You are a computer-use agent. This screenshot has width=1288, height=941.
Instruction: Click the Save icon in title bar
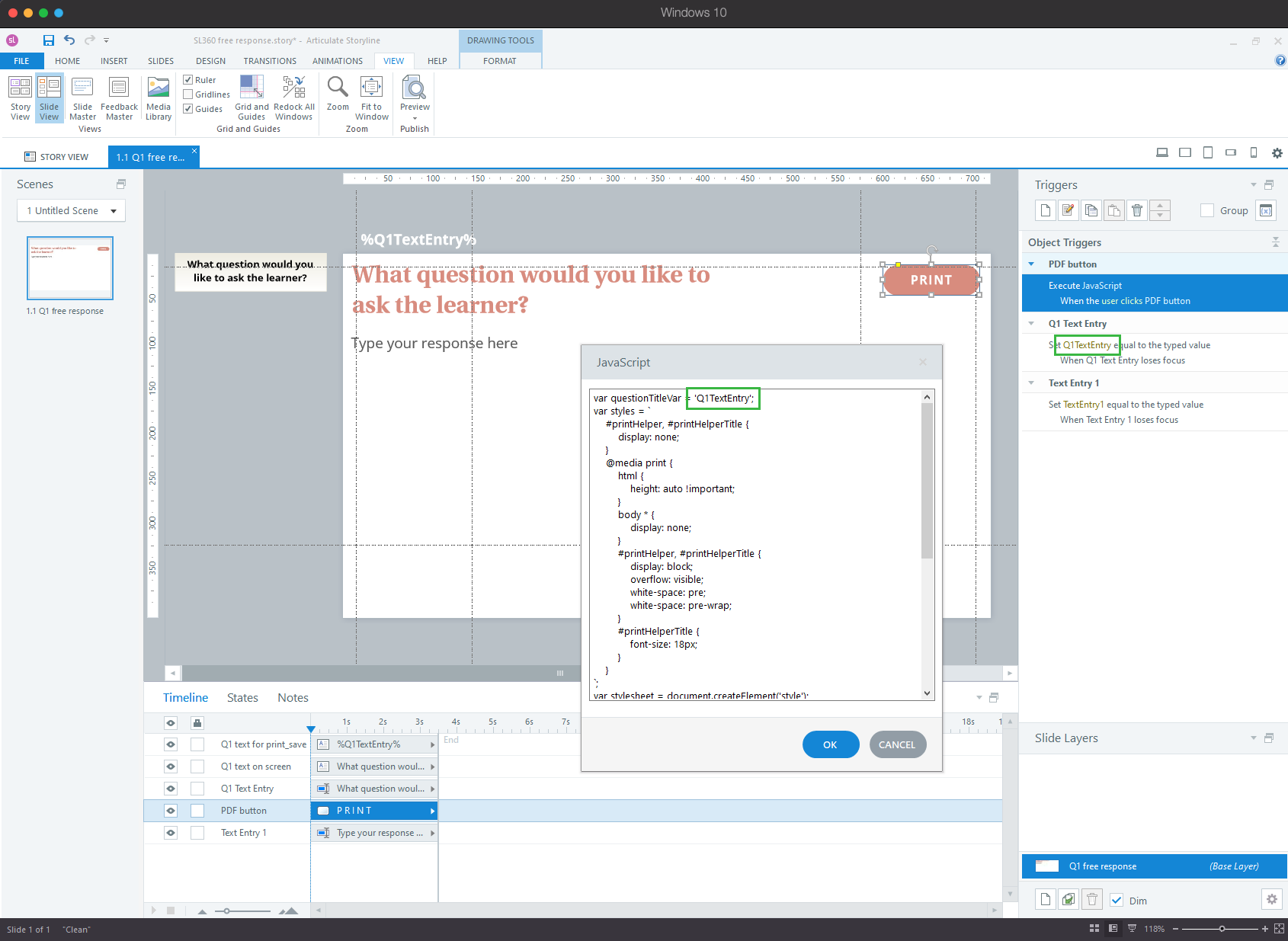pos(49,40)
